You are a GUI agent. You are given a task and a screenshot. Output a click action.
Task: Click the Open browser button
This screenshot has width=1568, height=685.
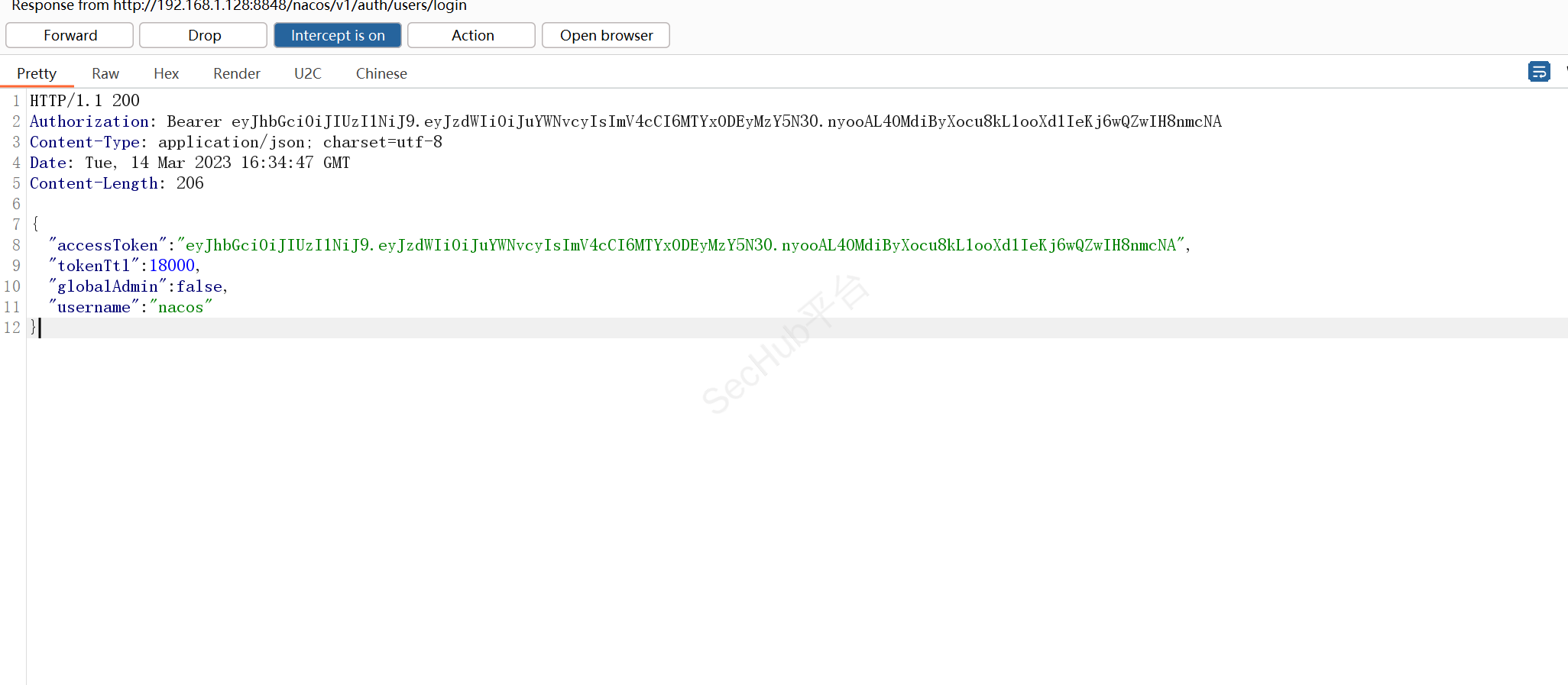[x=606, y=35]
